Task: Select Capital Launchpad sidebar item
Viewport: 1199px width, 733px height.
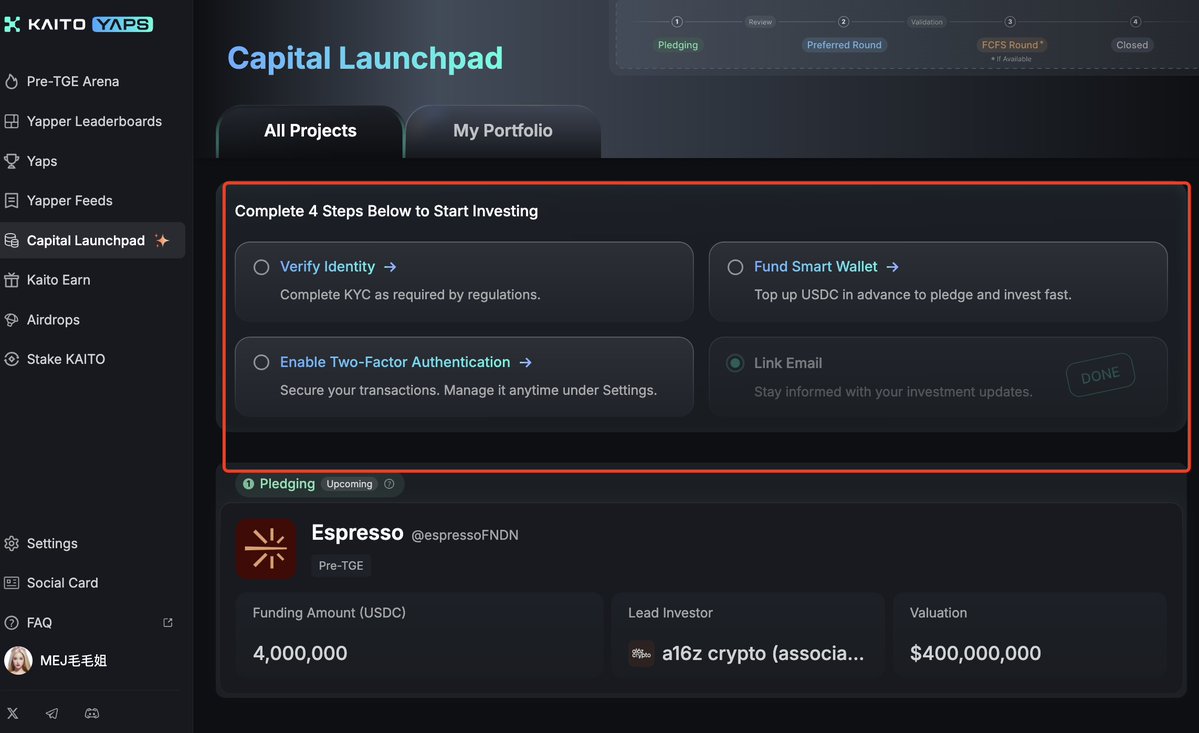Action: coord(93,240)
